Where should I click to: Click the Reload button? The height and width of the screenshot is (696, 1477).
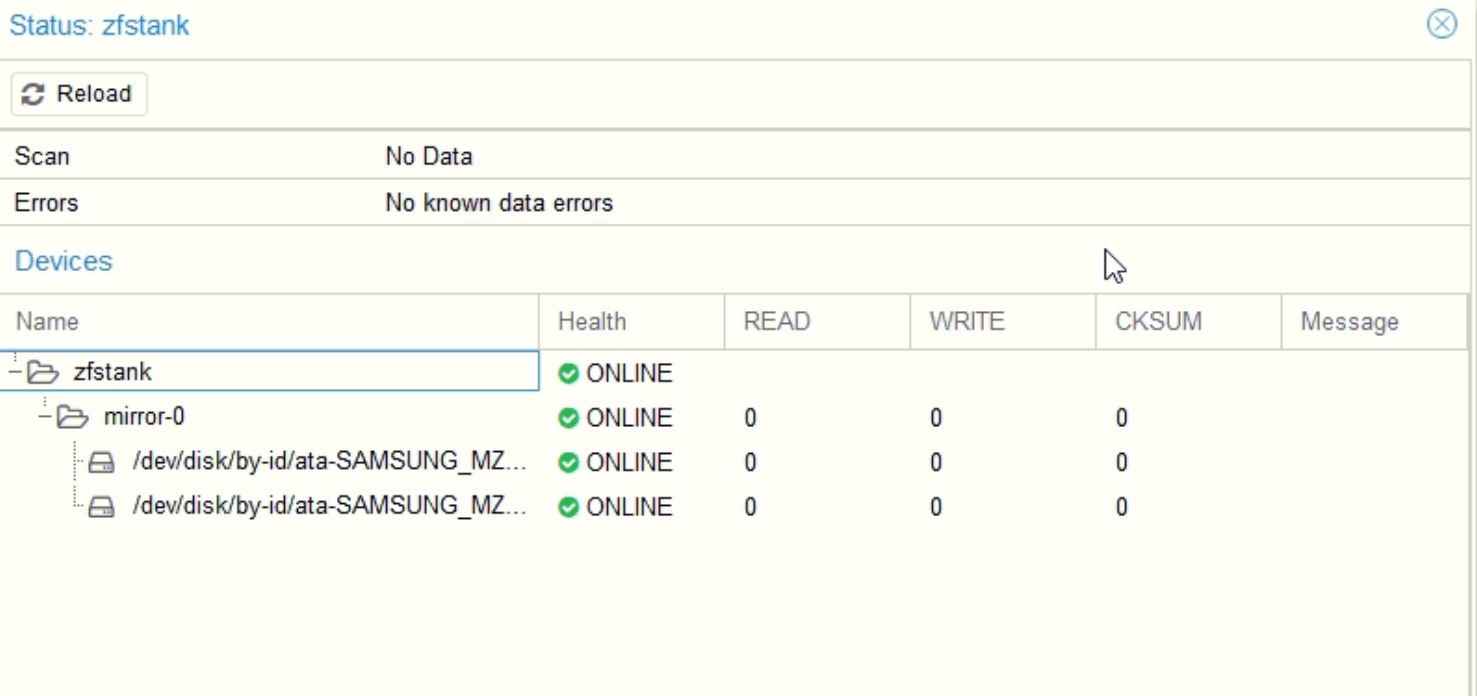tap(79, 94)
